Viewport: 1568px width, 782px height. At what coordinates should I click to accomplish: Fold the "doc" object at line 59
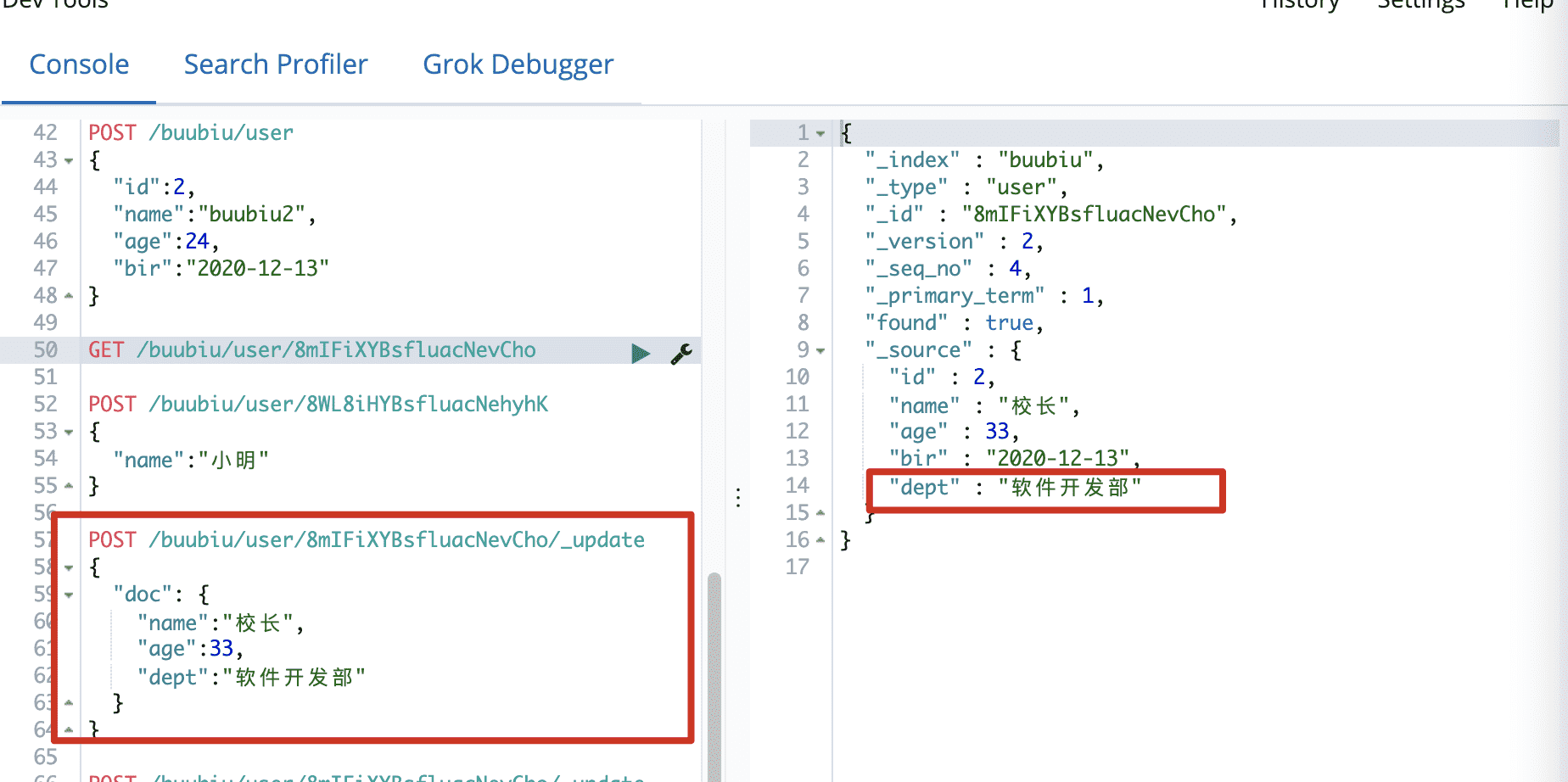(69, 595)
